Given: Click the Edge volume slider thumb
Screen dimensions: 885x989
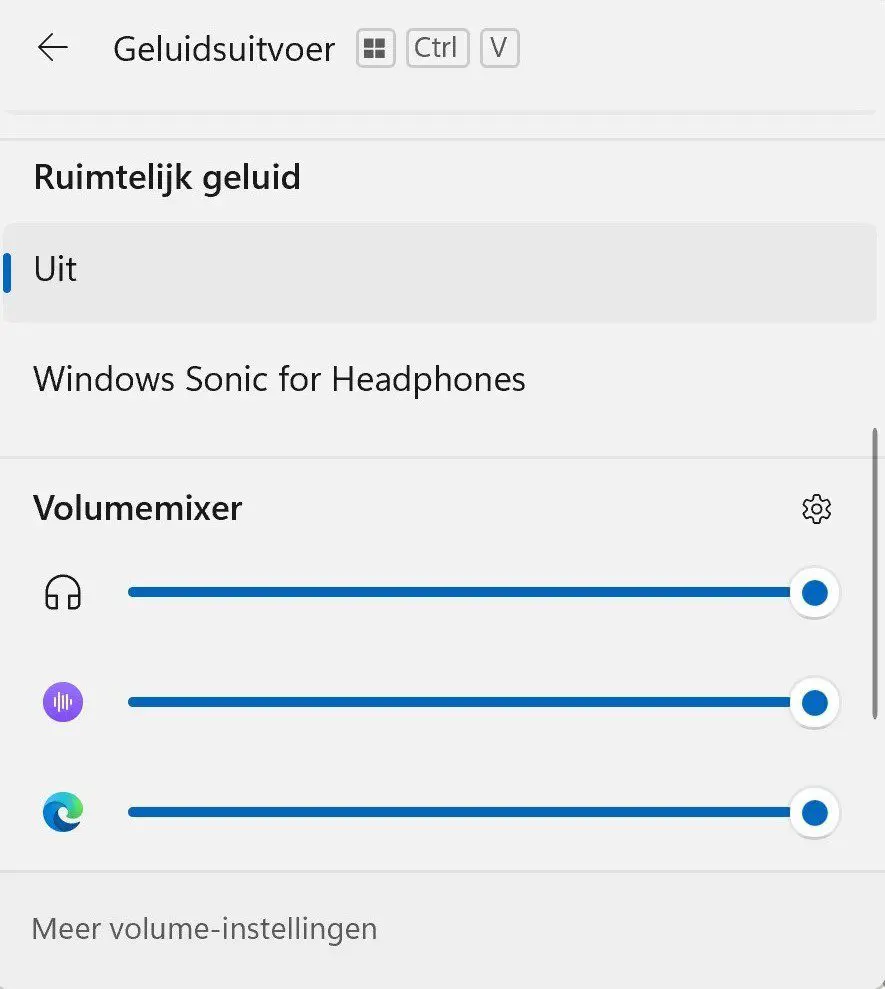Looking at the screenshot, I should [814, 812].
